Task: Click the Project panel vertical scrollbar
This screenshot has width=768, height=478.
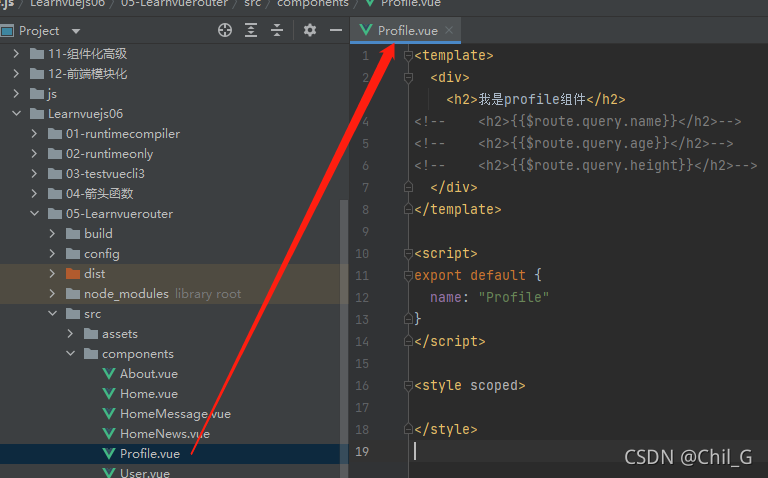Action: click(344, 338)
